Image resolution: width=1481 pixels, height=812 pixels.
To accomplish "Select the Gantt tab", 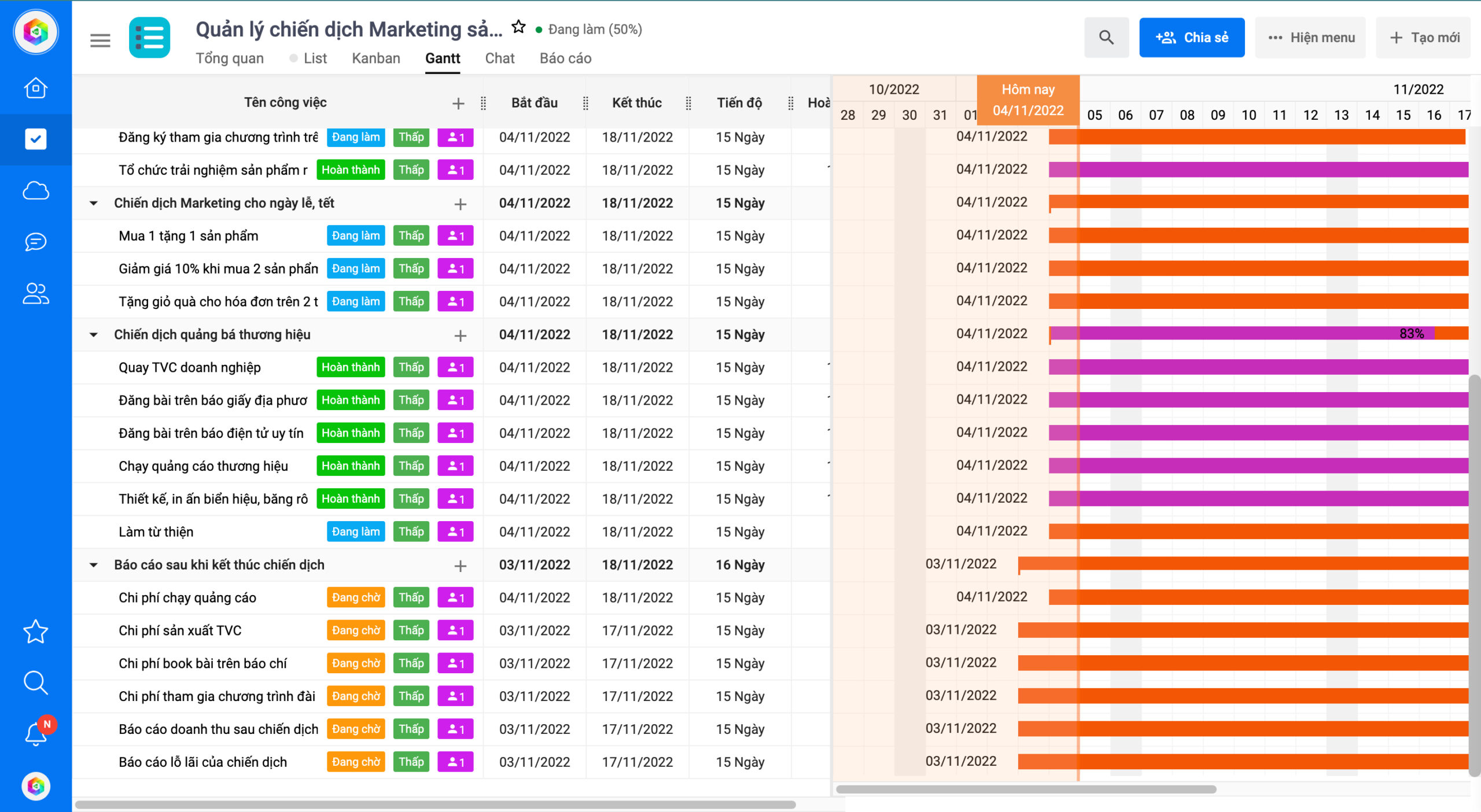I will (x=443, y=58).
